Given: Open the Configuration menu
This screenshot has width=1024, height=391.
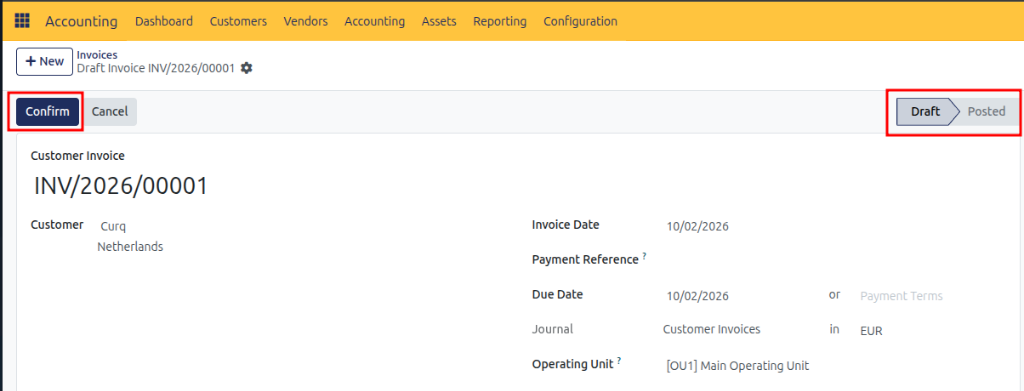Looking at the screenshot, I should (x=580, y=22).
